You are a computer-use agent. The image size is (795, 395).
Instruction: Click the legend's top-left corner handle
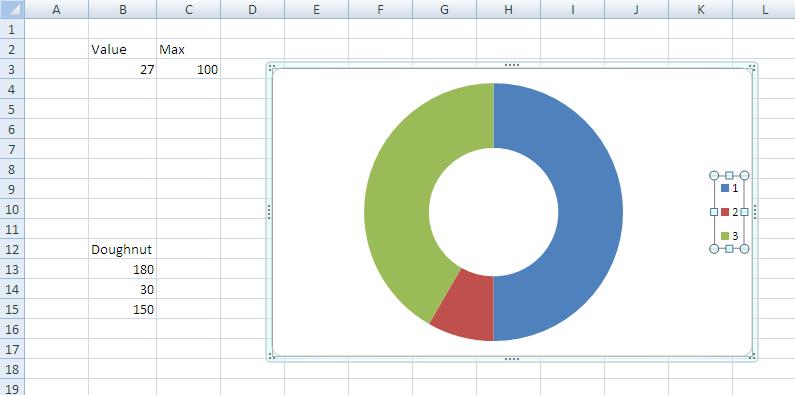(x=714, y=175)
